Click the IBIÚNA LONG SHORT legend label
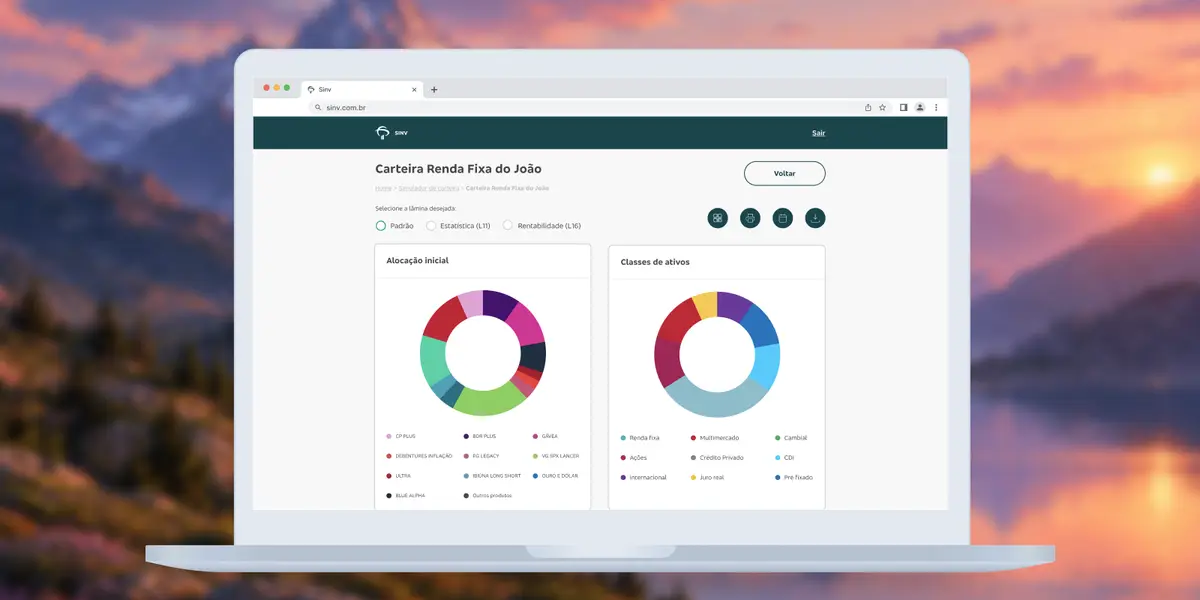Screen dimensions: 1200x600 click(x=497, y=476)
